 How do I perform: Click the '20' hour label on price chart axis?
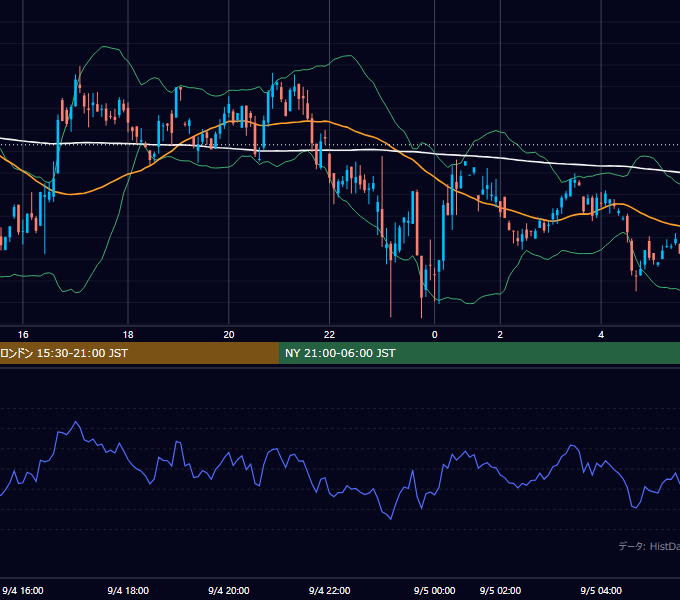[x=229, y=334]
